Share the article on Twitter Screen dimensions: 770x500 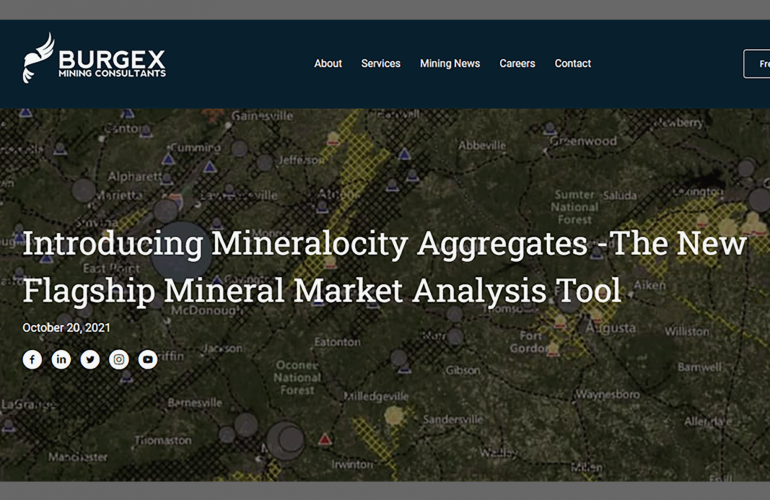90,360
